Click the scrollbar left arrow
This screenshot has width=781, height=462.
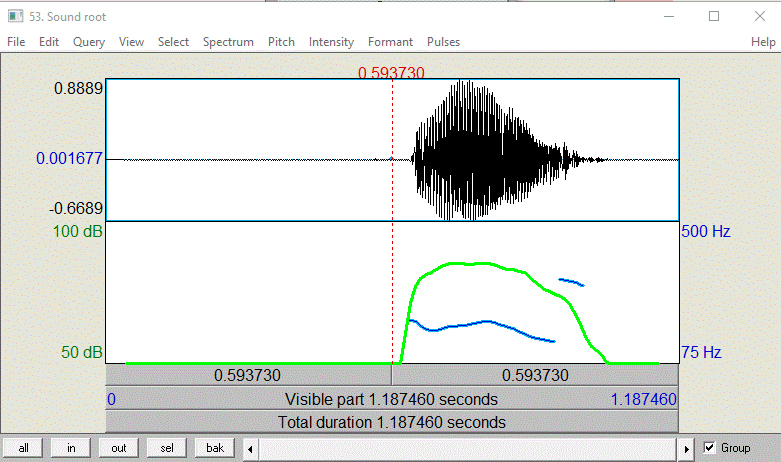pos(251,449)
